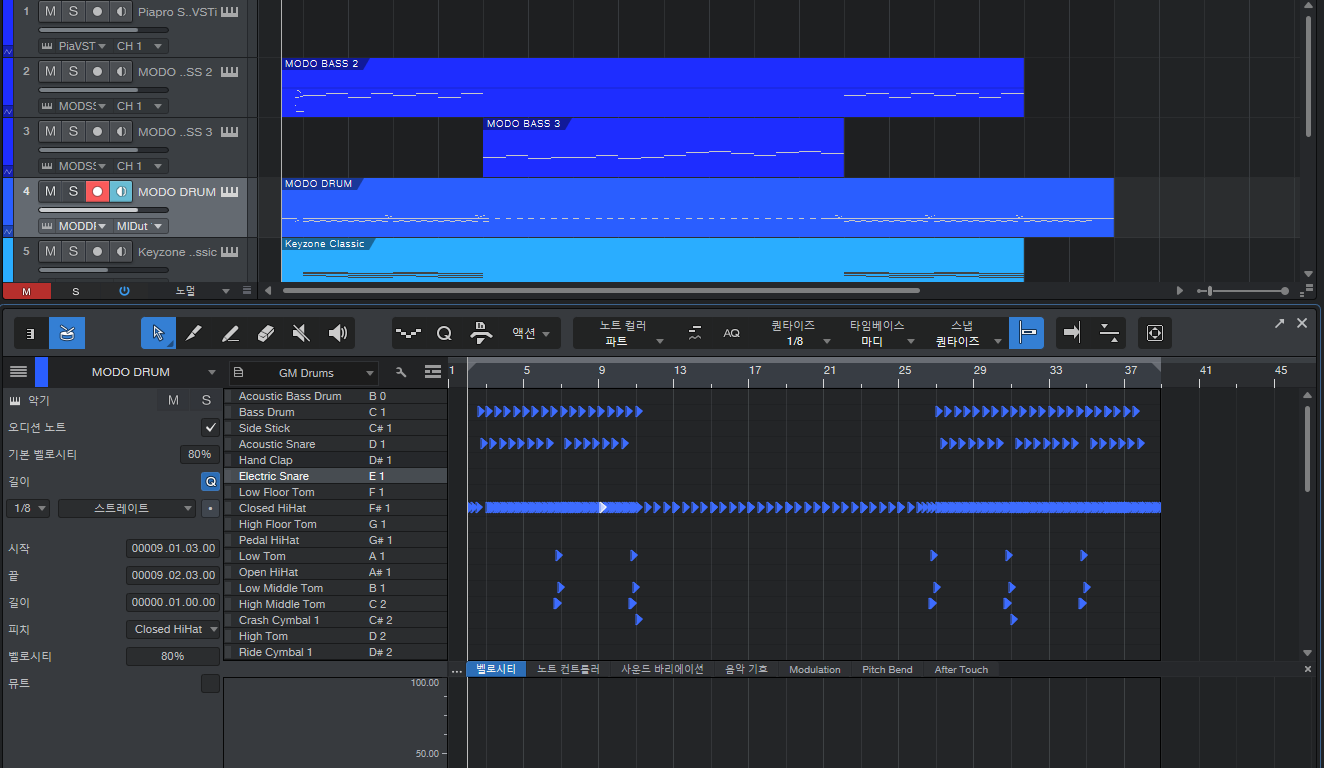Open Keyzone Classic instrument keyboard icon

230,251
